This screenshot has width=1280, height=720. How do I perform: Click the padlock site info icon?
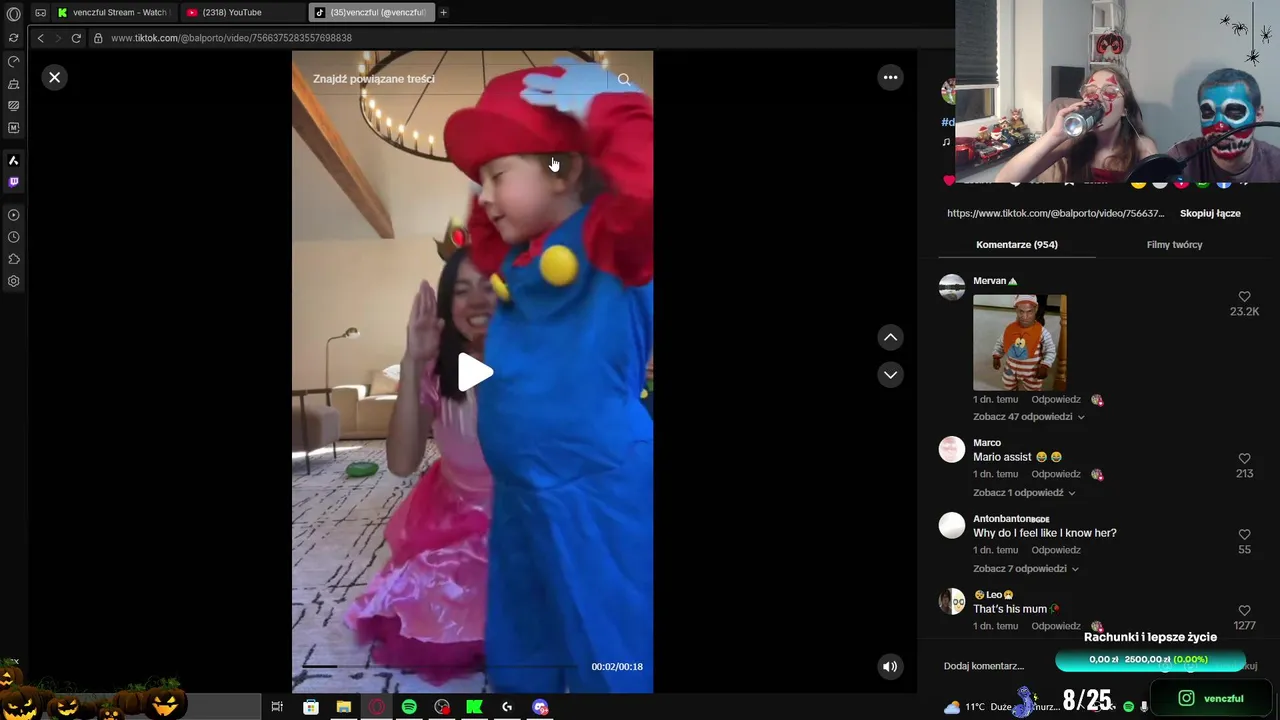(98, 38)
